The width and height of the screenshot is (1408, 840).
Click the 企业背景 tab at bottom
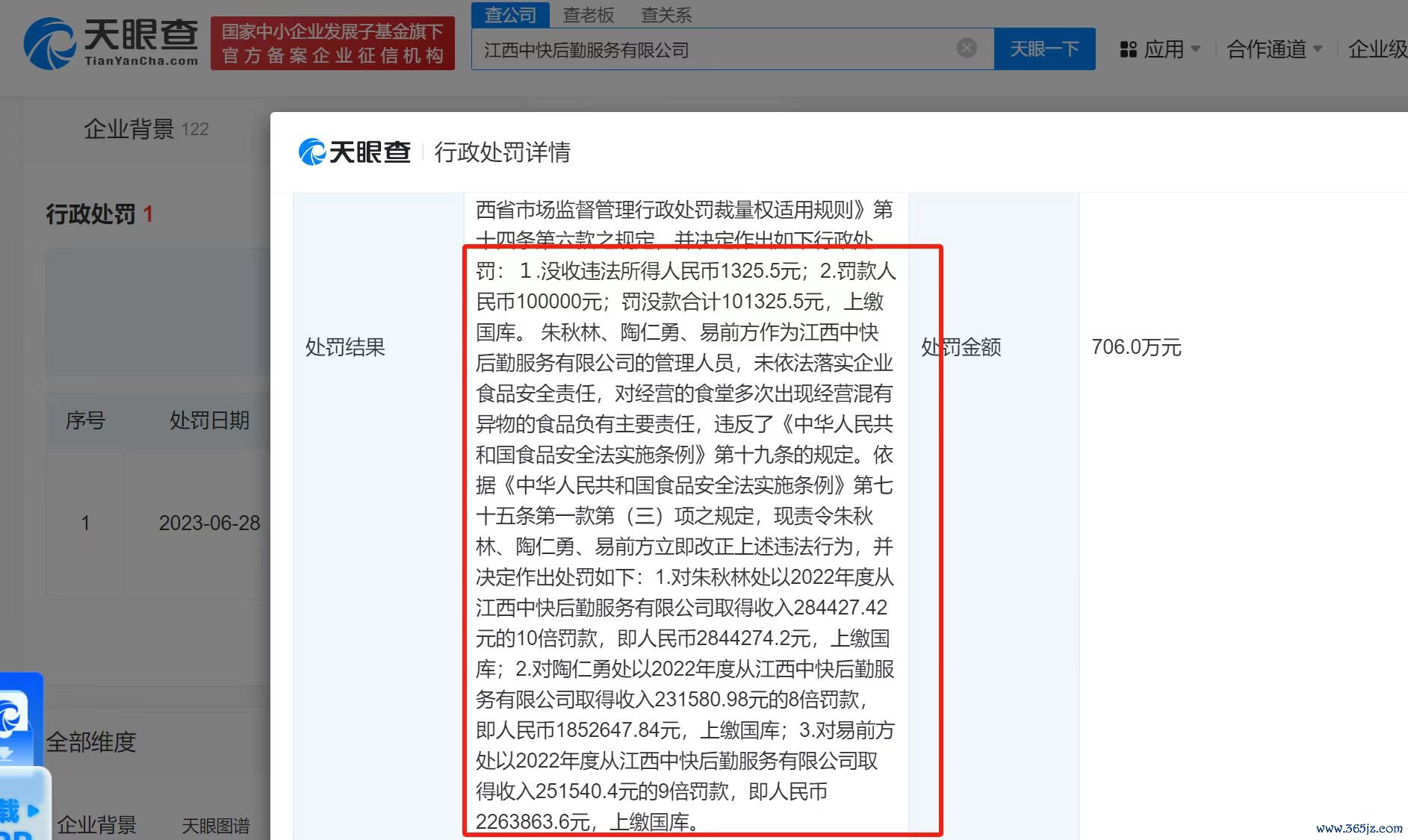tap(97, 825)
